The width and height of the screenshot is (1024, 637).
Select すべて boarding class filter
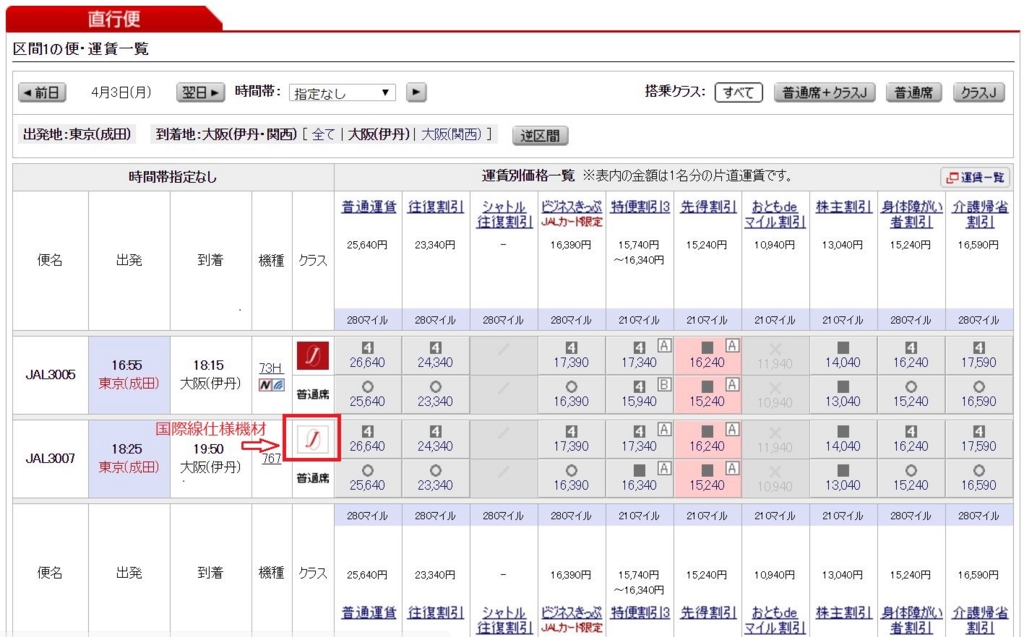coord(738,93)
